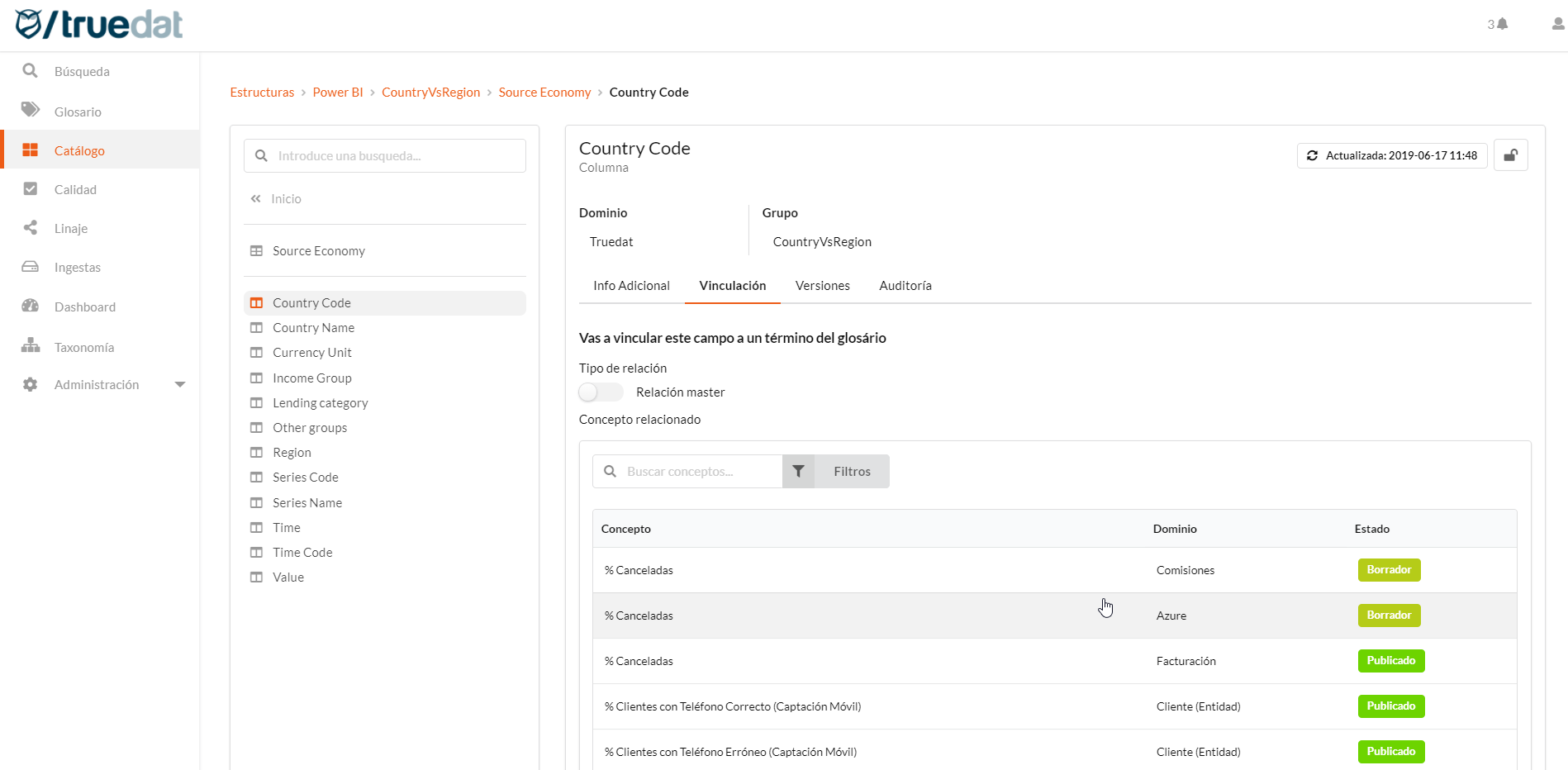Toggle the Relación master switch

[x=601, y=392]
